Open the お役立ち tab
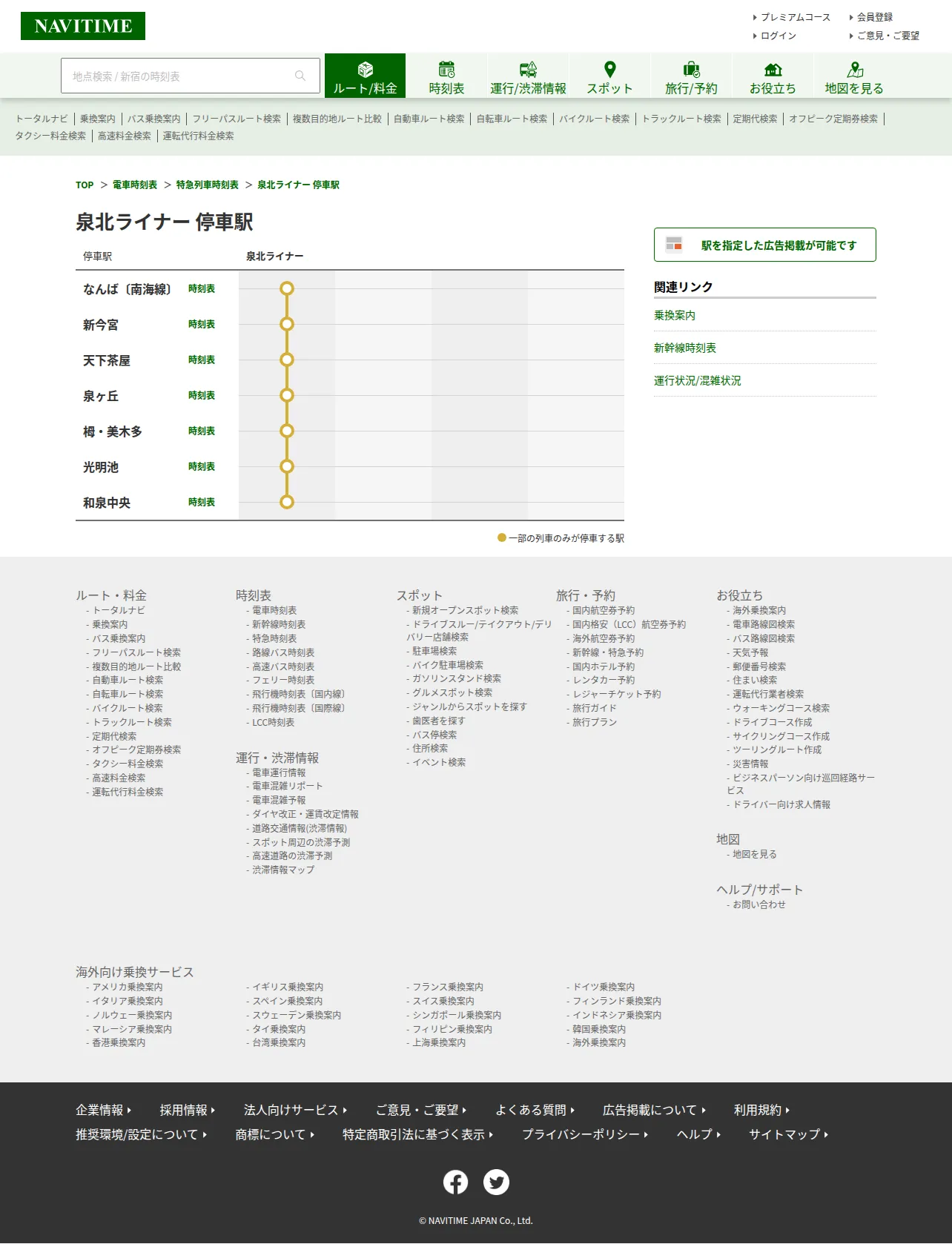The height and width of the screenshot is (1244, 952). 773,76
